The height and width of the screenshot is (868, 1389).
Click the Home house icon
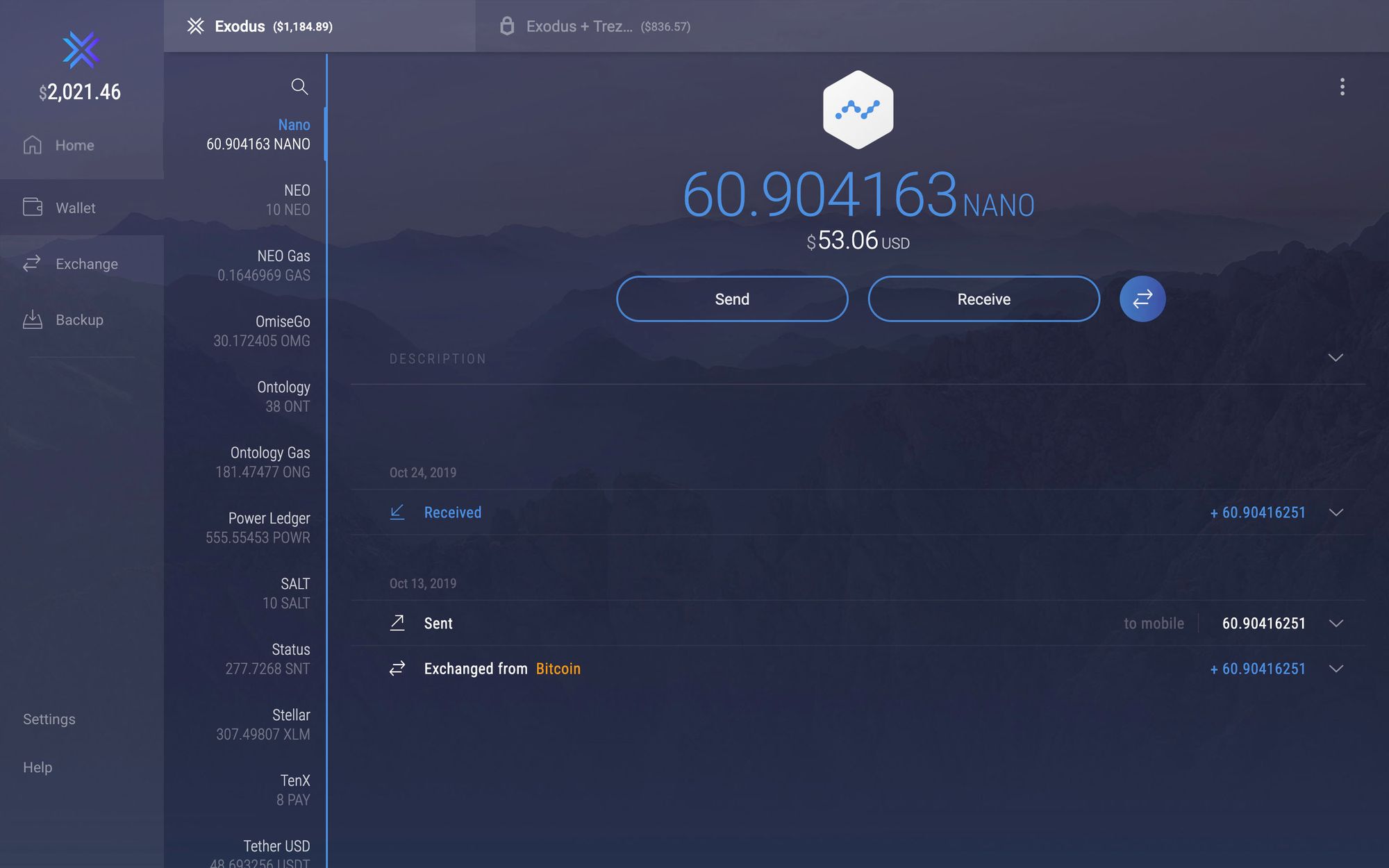point(33,144)
